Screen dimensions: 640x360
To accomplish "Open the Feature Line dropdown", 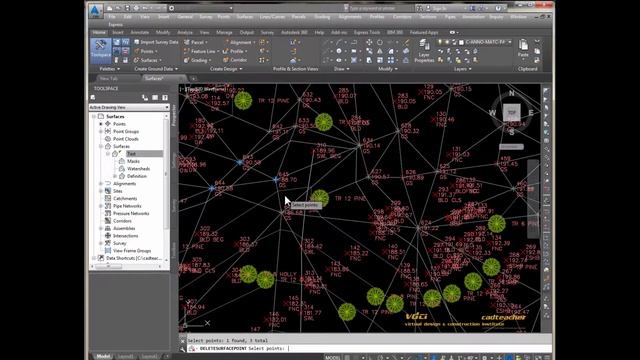I will coord(201,51).
